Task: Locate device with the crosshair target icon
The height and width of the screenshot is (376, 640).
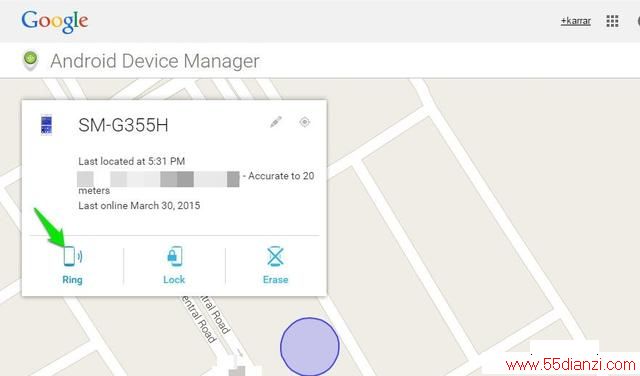Action: click(304, 122)
